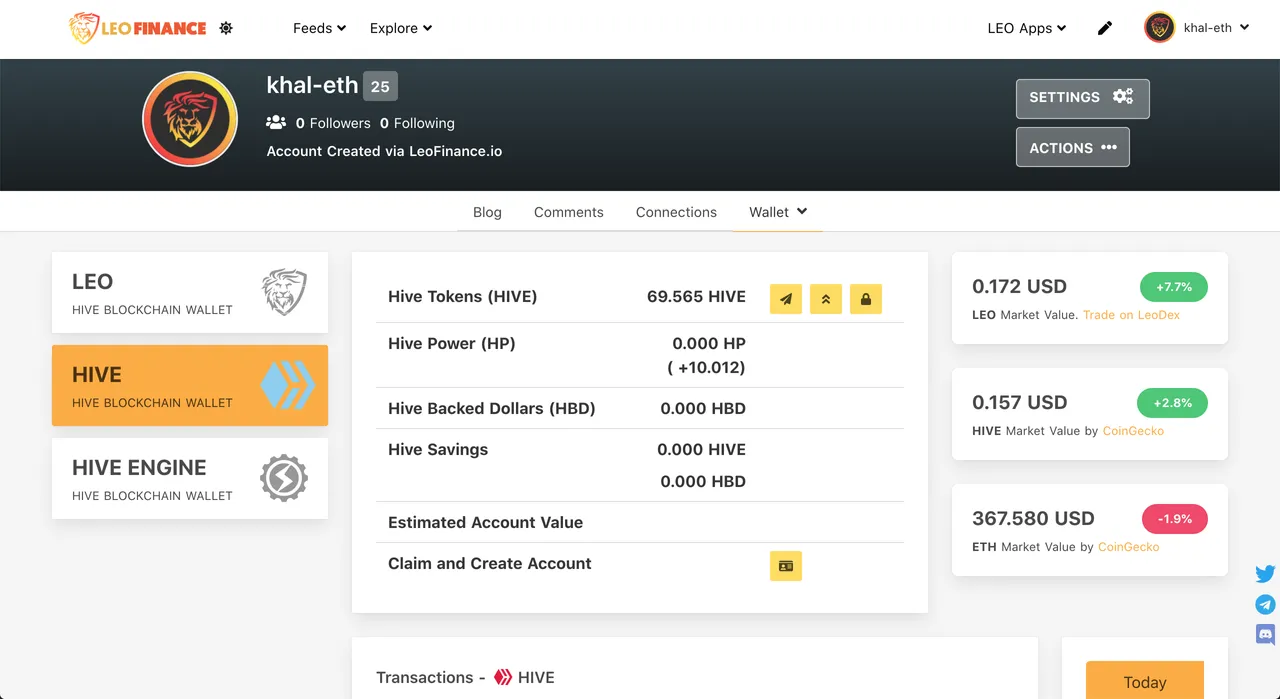Viewport: 1280px width, 699px height.
Task: Select the HIVE ENGINE wallet card
Action: tap(190, 478)
